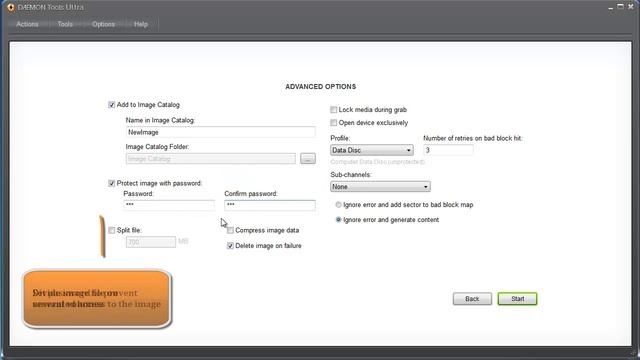
Task: Open the Actions menu
Action: (x=27, y=24)
